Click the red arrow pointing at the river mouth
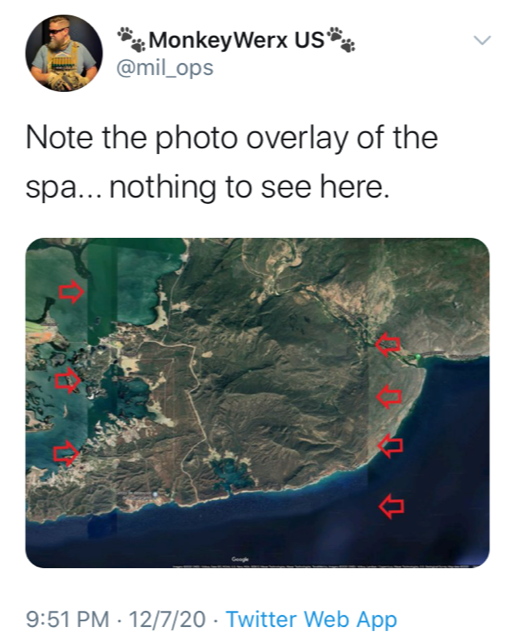The width and height of the screenshot is (515, 640). point(388,344)
